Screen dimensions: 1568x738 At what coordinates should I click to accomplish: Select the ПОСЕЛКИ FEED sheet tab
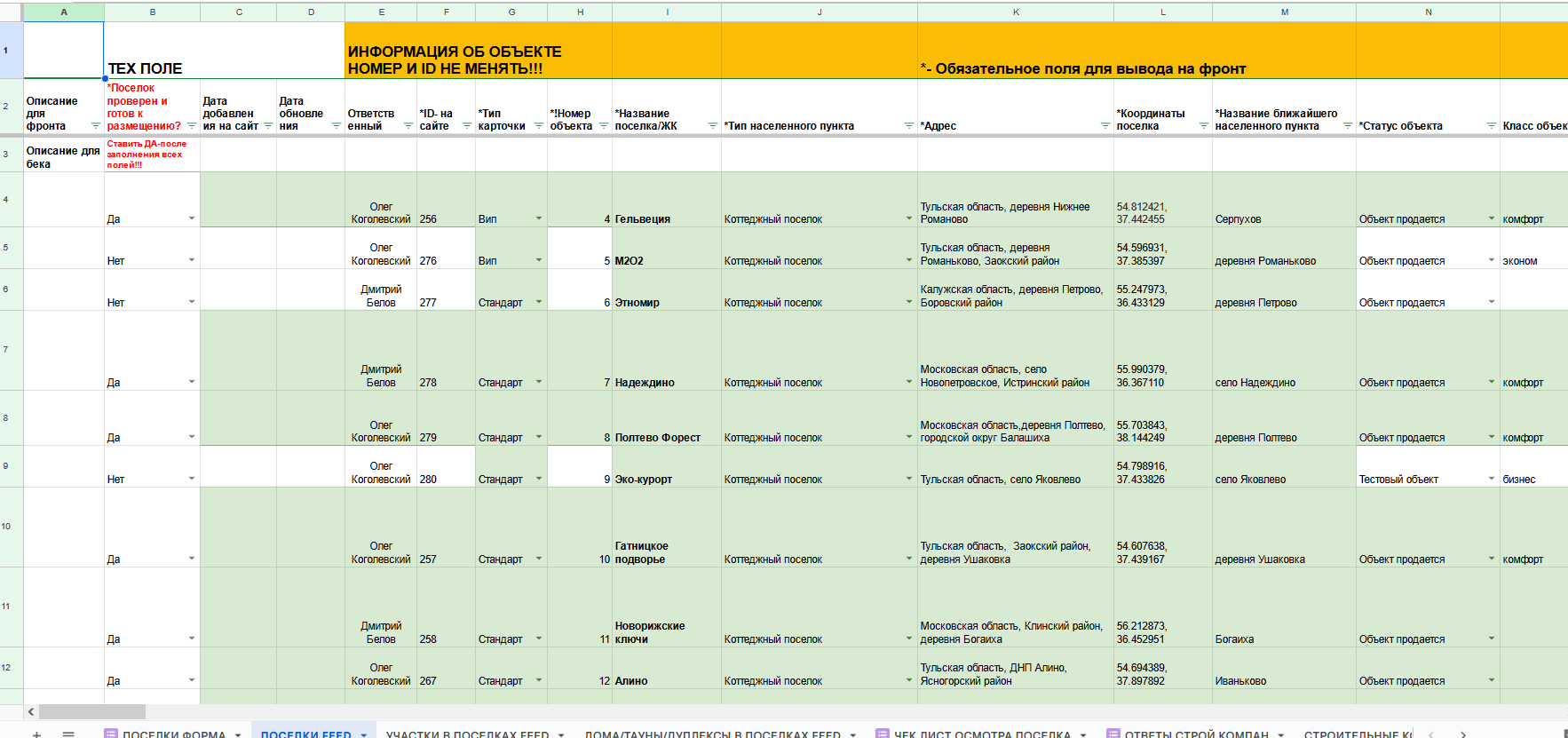point(306,734)
